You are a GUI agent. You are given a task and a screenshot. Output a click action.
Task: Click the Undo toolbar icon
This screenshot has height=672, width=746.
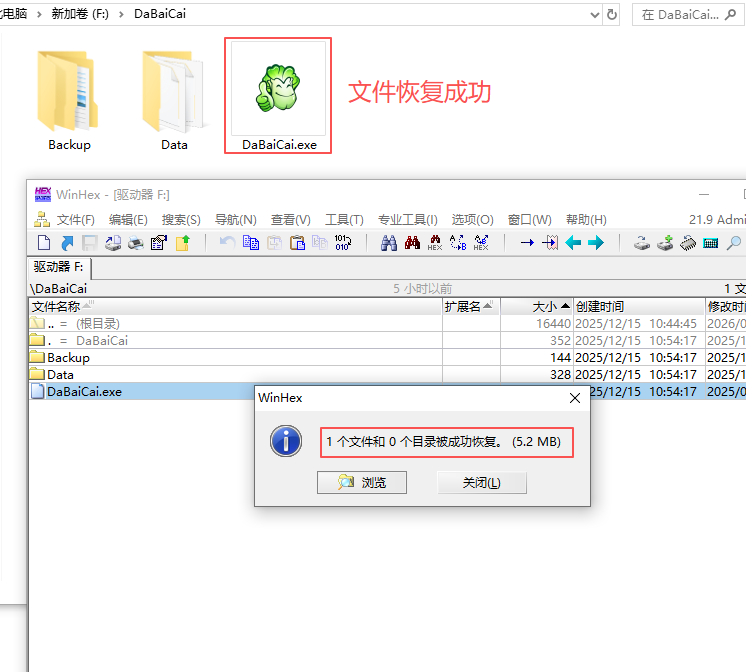[227, 243]
